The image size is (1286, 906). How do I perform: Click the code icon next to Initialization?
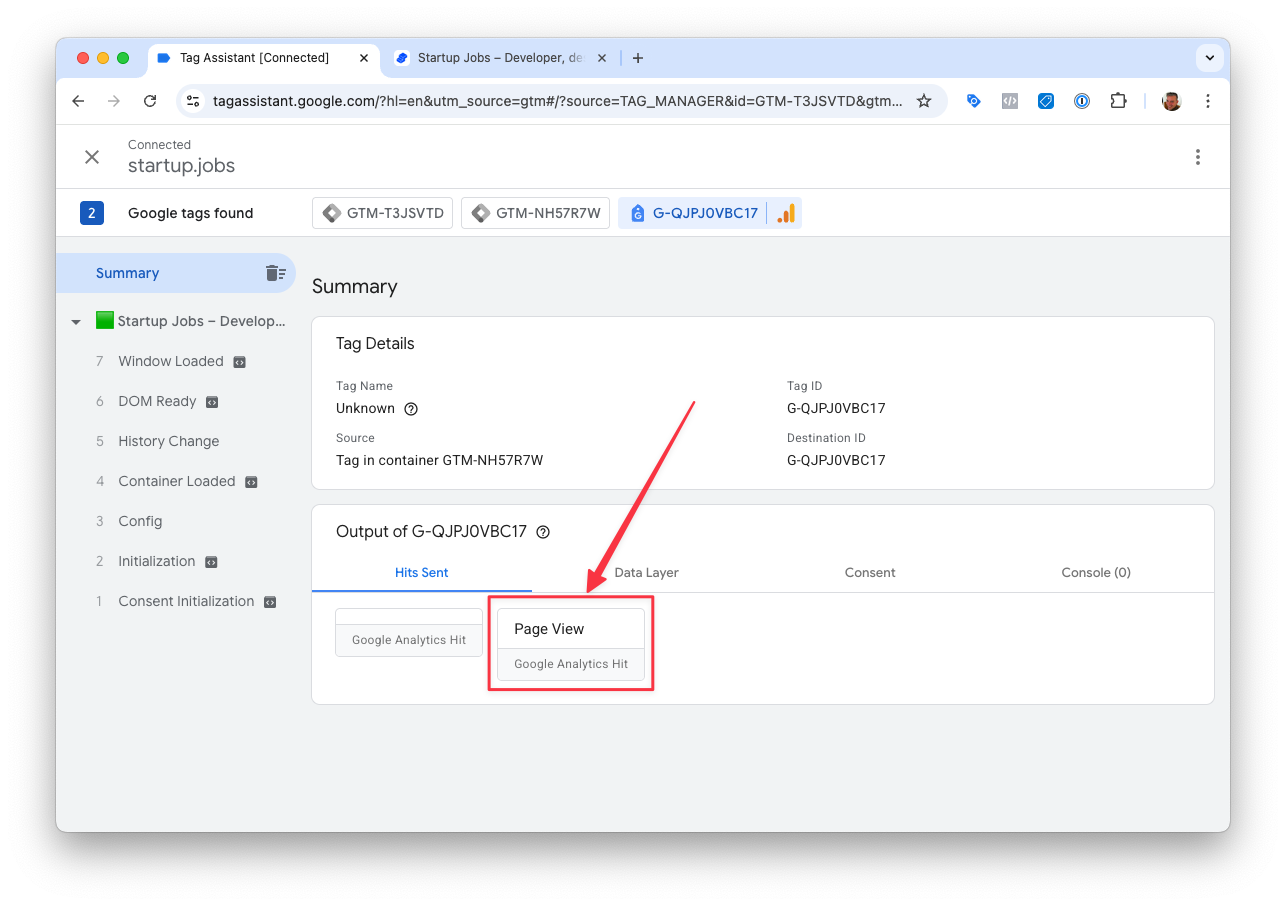click(211, 562)
